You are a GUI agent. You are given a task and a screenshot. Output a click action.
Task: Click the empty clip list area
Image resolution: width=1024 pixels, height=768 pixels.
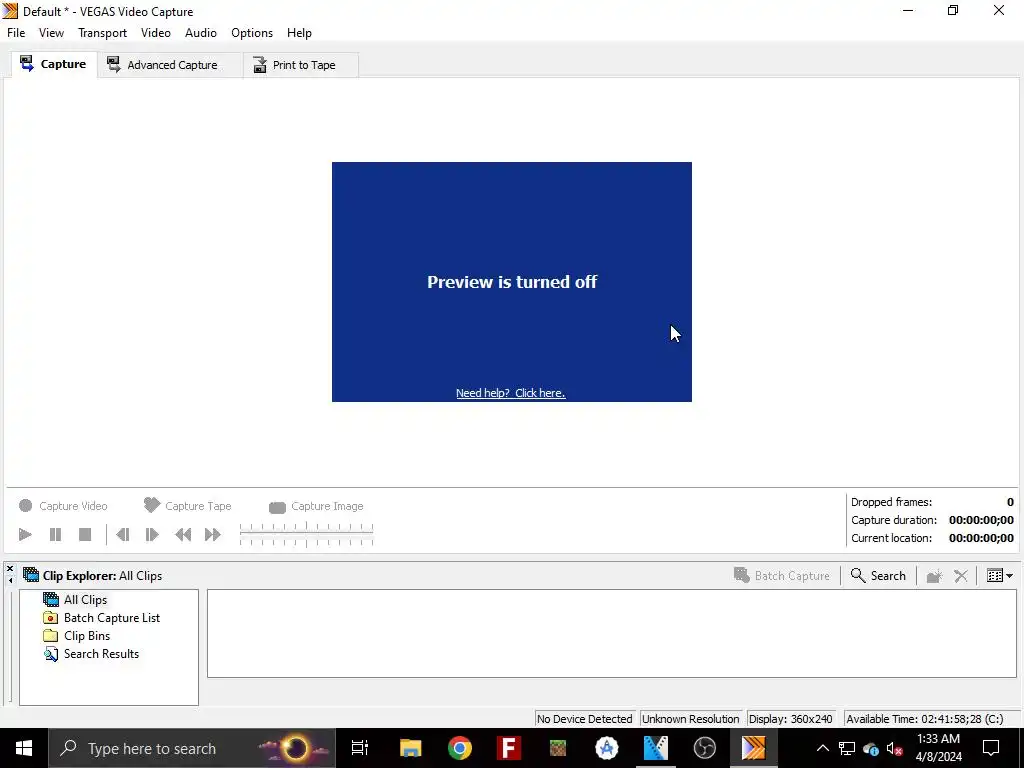point(611,633)
